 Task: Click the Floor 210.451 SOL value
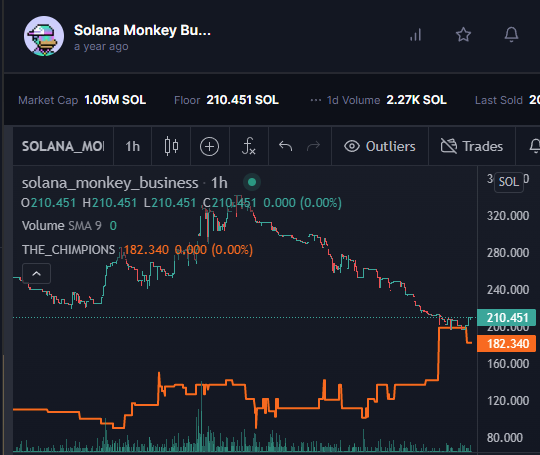point(242,100)
